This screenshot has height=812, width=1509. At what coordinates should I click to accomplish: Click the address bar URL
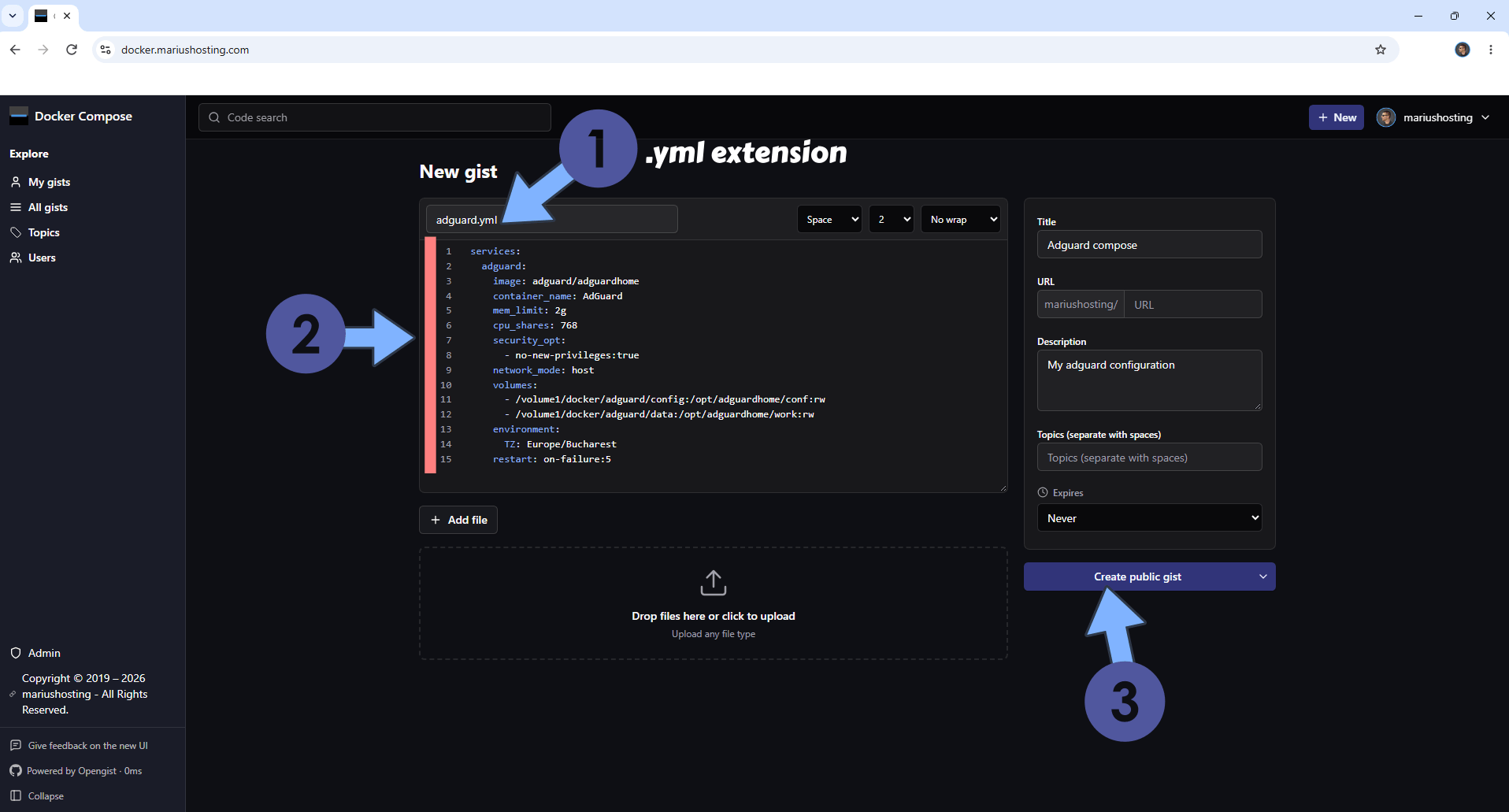pos(185,50)
